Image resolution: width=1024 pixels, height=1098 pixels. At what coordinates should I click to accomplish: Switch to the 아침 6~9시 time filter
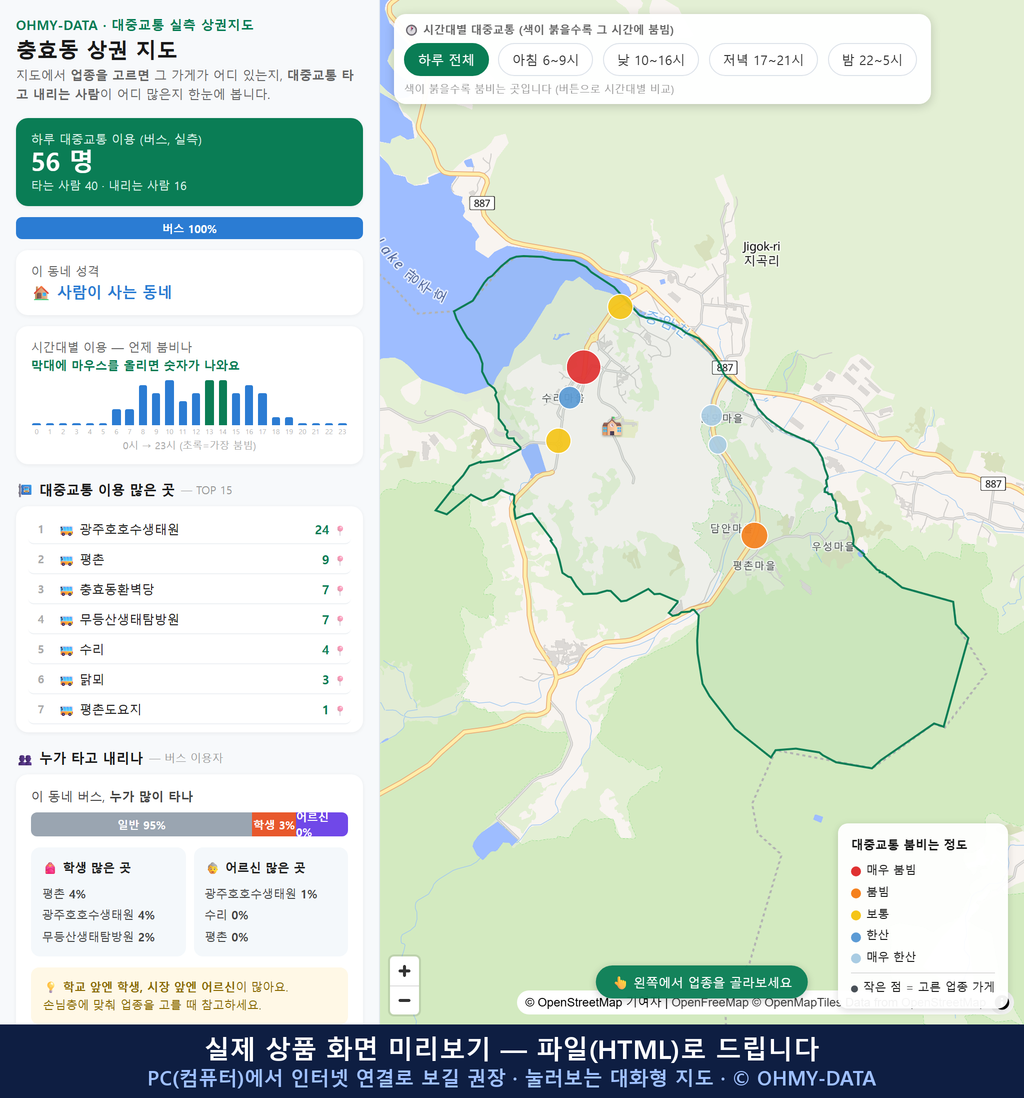pos(545,60)
